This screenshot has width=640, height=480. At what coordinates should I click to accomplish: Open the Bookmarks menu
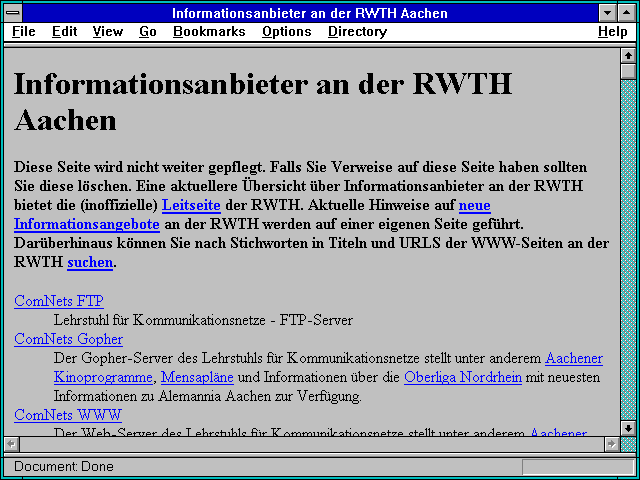(x=209, y=32)
